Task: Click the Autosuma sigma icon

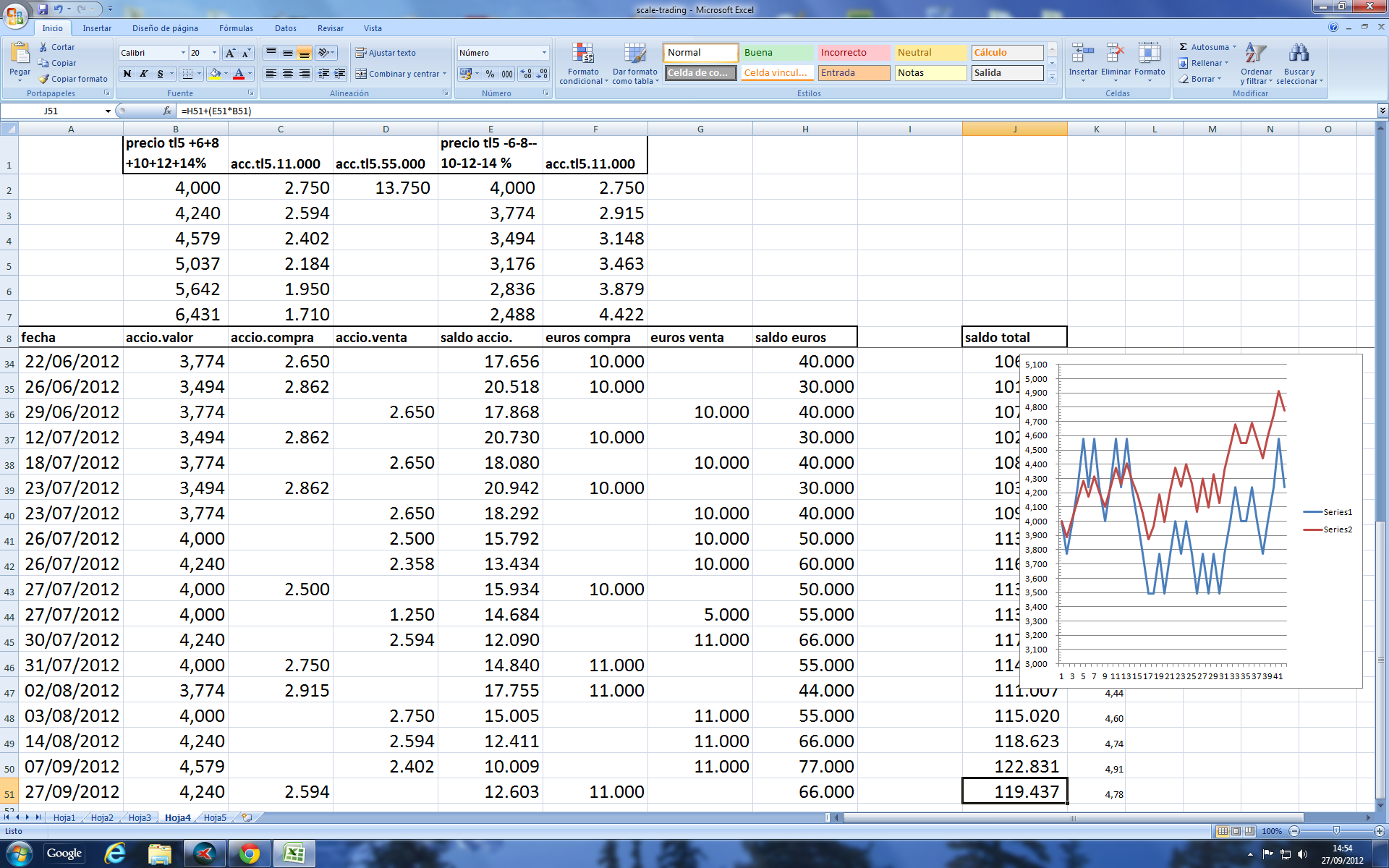Action: pos(1184,47)
